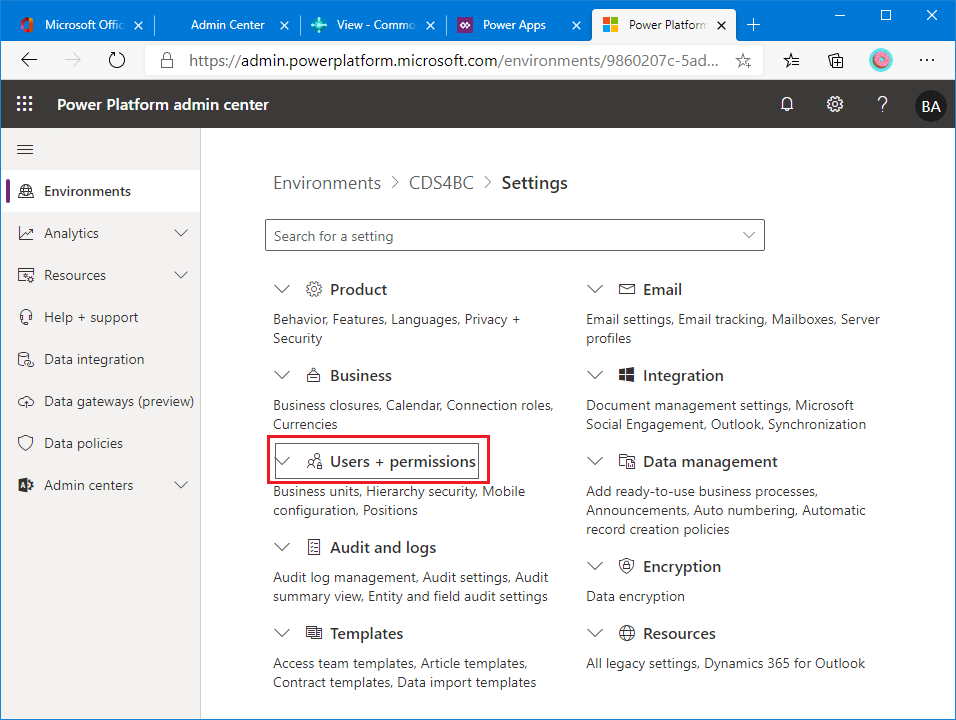Open Data policies in sidebar
Screen dimensions: 956x720
coord(101,443)
